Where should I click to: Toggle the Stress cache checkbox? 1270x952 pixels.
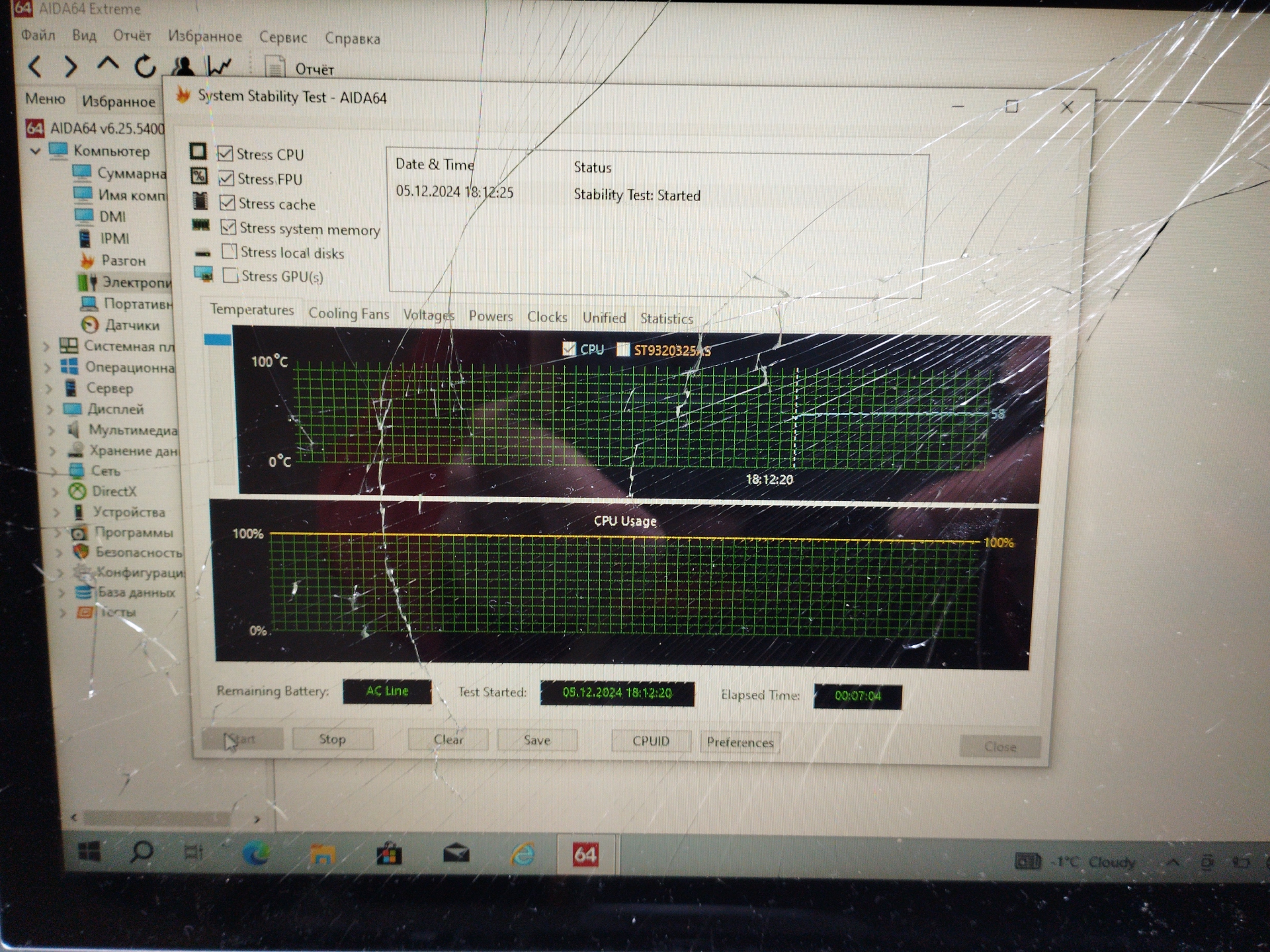point(227,202)
